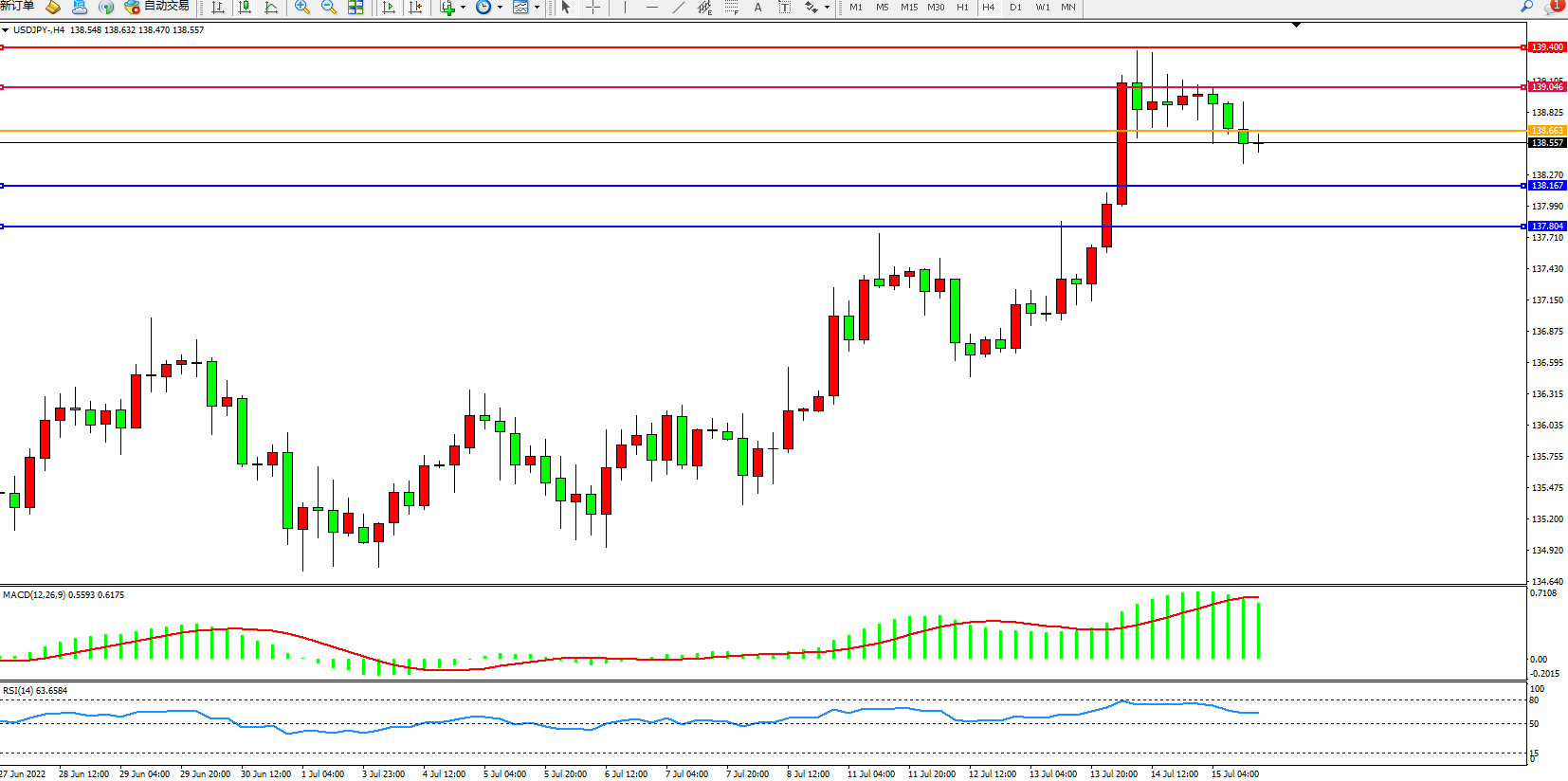Expand the periodicity clock dropdown arrow
1568x781 pixels.
click(x=500, y=8)
